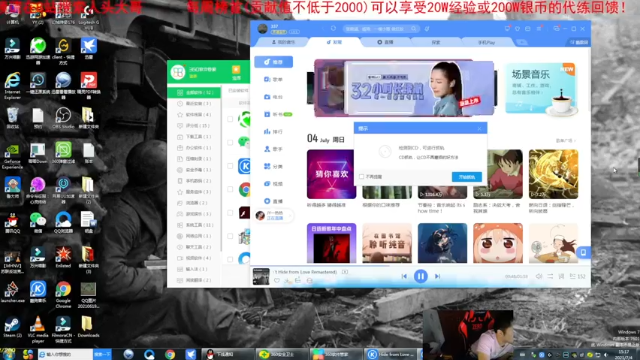The image size is (640, 360).
Task: Go to previous track
Action: (x=404, y=276)
